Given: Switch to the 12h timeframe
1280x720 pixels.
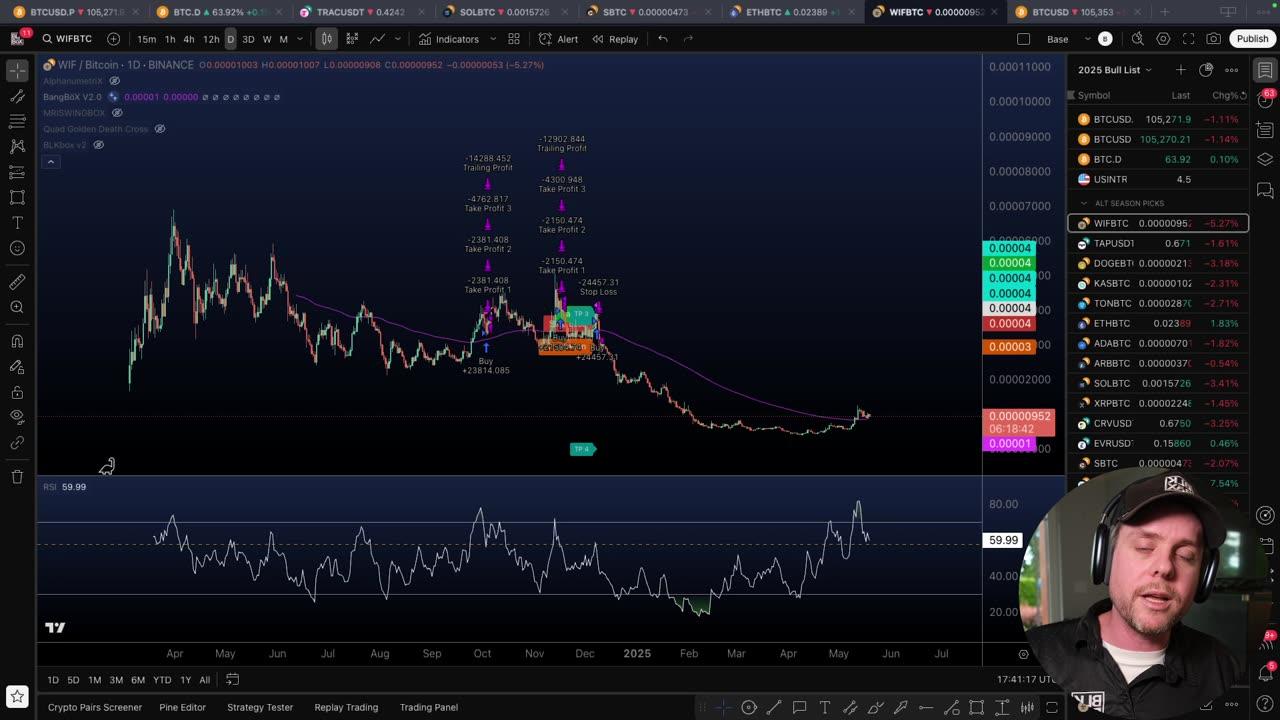Looking at the screenshot, I should (x=211, y=39).
